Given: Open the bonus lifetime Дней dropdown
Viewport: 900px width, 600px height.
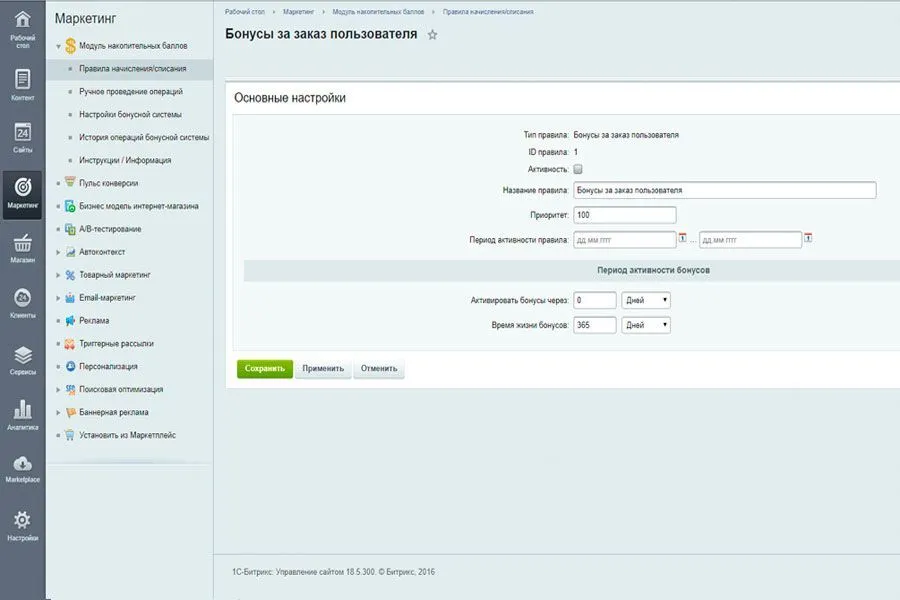Looking at the screenshot, I should pos(646,325).
